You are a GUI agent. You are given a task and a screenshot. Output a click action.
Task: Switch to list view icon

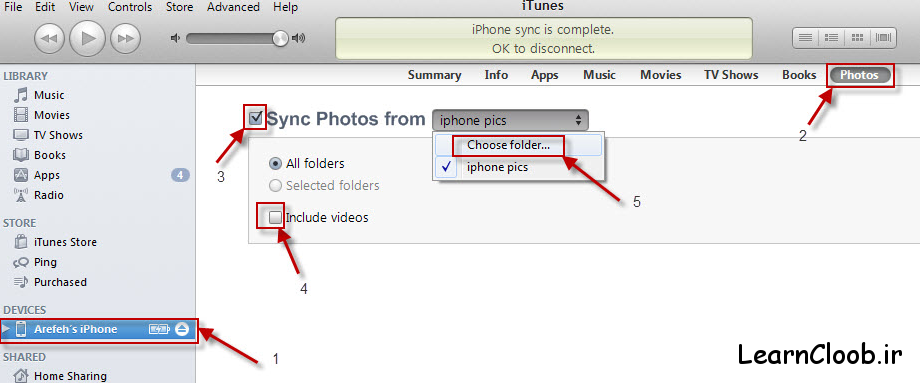click(x=806, y=38)
